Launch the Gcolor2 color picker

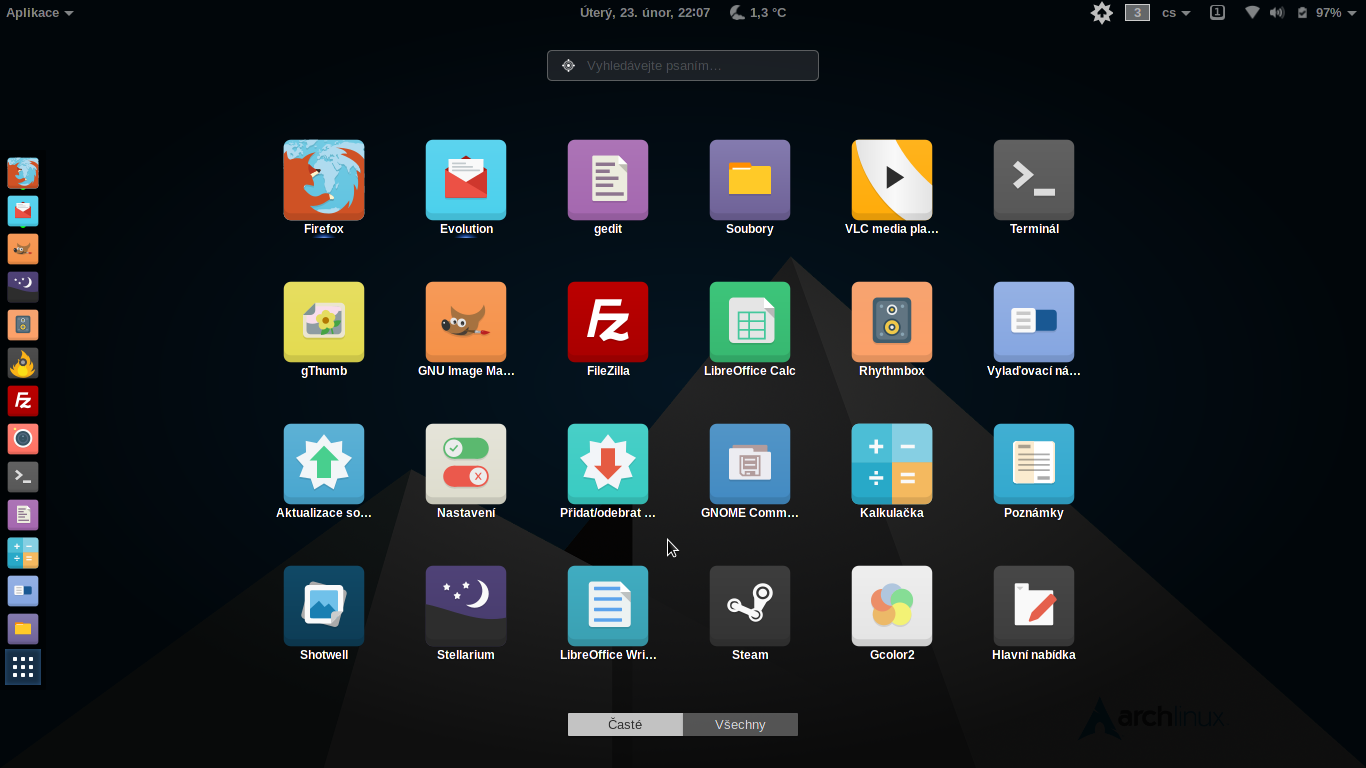(892, 607)
